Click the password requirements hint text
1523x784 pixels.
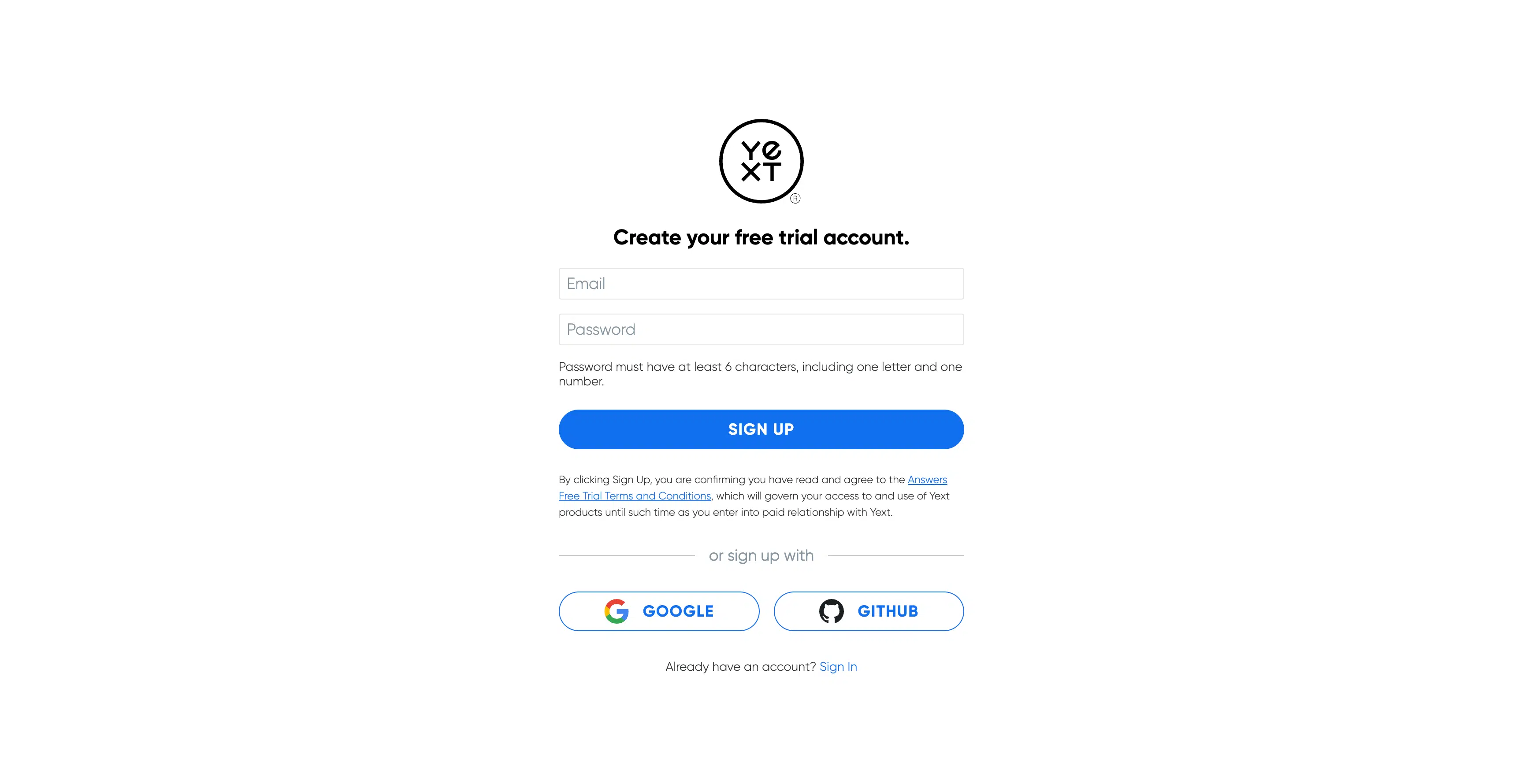coord(760,374)
